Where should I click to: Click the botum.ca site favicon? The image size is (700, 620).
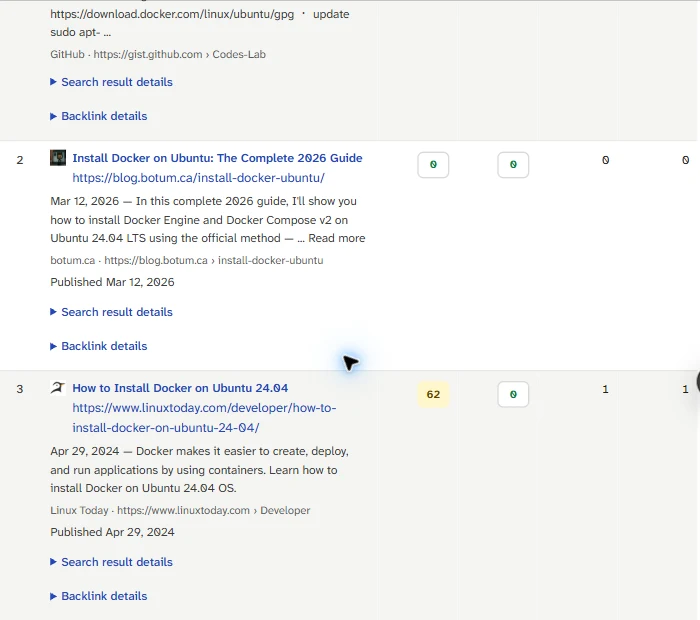(x=58, y=158)
